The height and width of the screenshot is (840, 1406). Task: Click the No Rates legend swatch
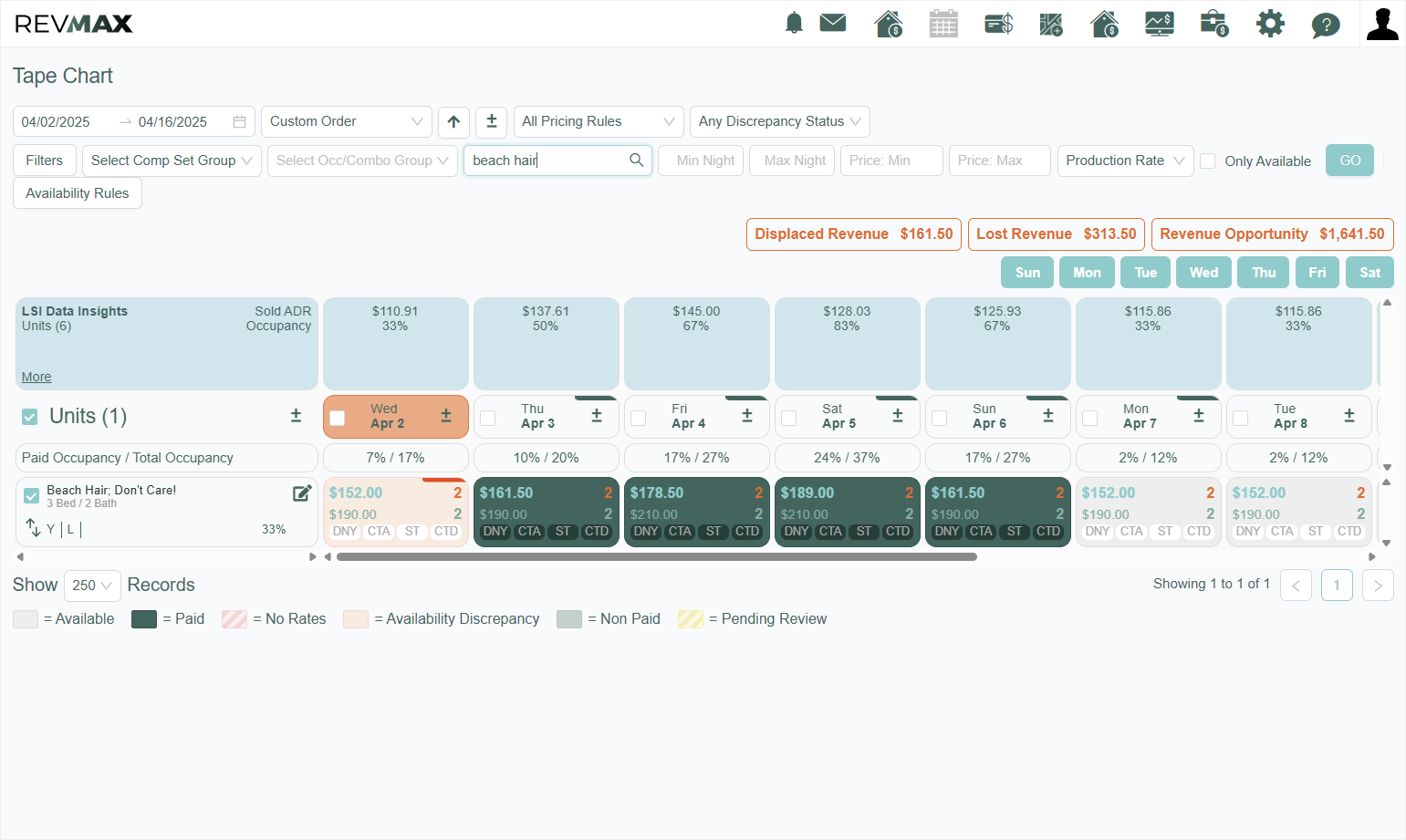point(234,619)
